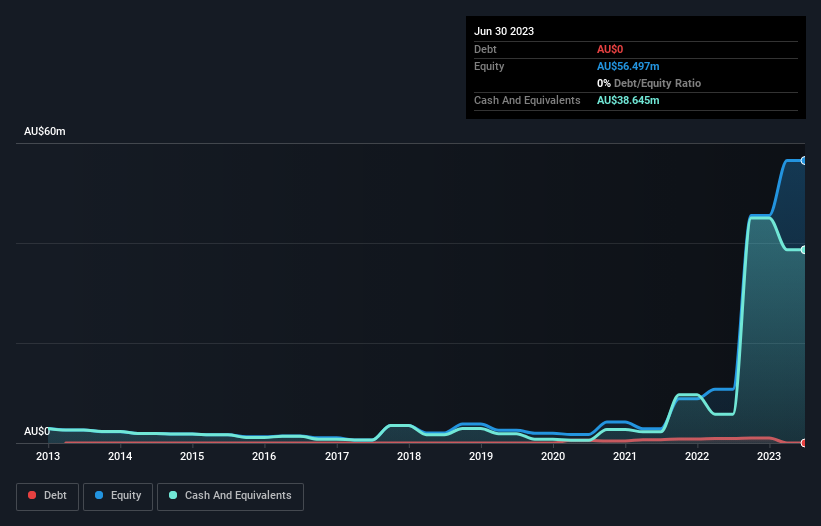The height and width of the screenshot is (526, 821).
Task: Click the Equity row label in tooltip
Action: pyautogui.click(x=489, y=66)
